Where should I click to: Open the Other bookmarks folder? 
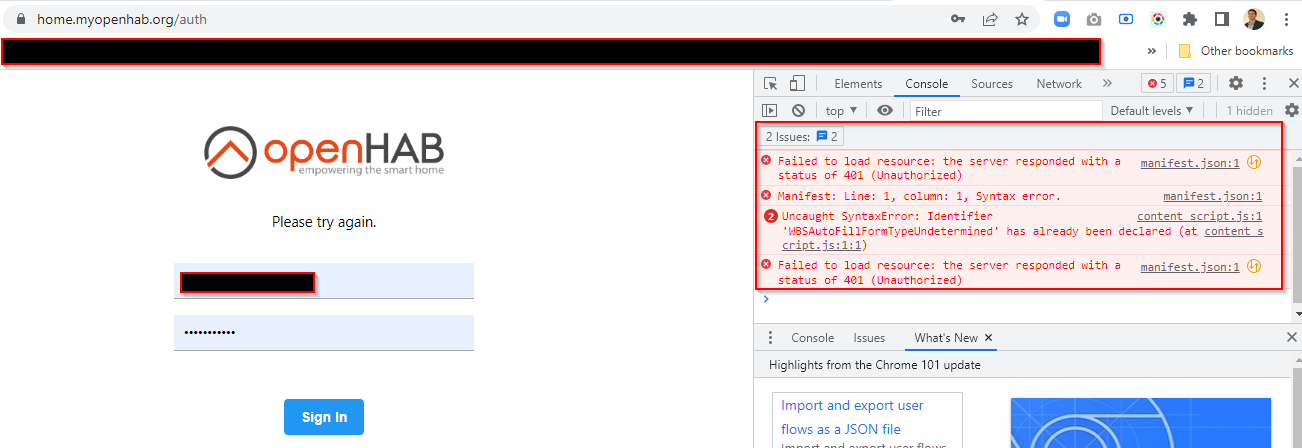pos(1235,51)
